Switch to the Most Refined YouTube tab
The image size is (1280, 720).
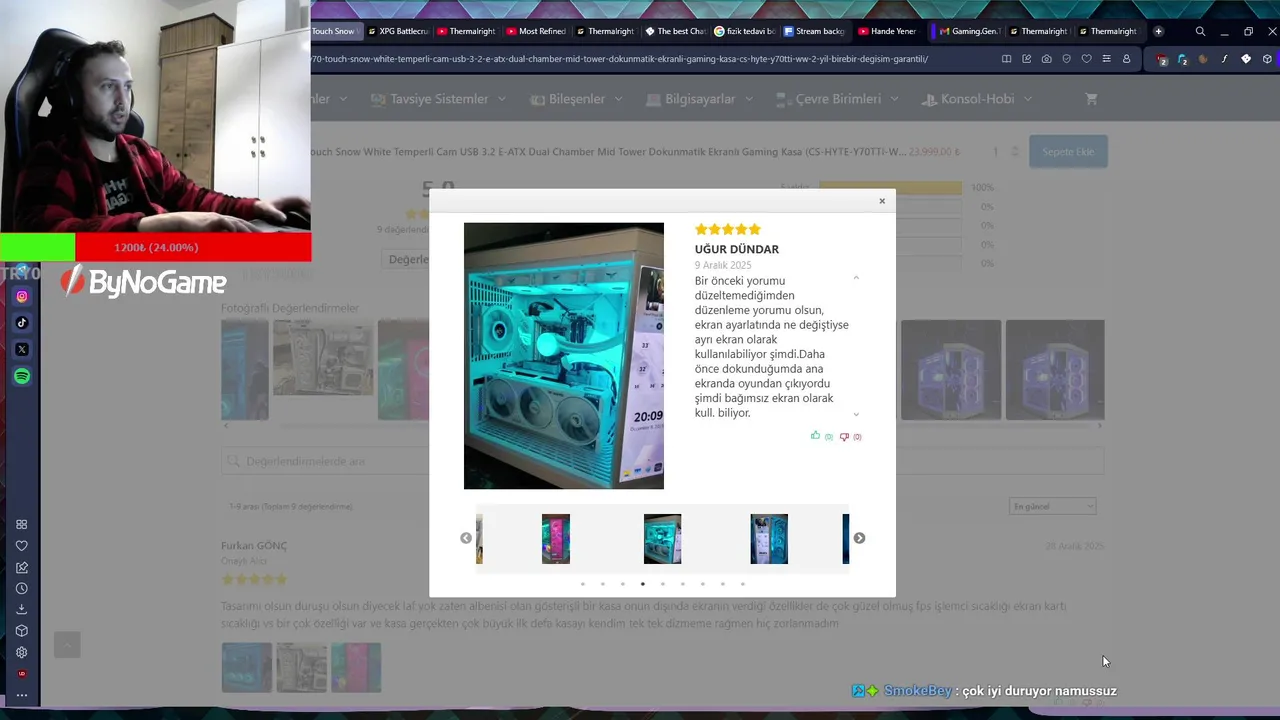536,31
